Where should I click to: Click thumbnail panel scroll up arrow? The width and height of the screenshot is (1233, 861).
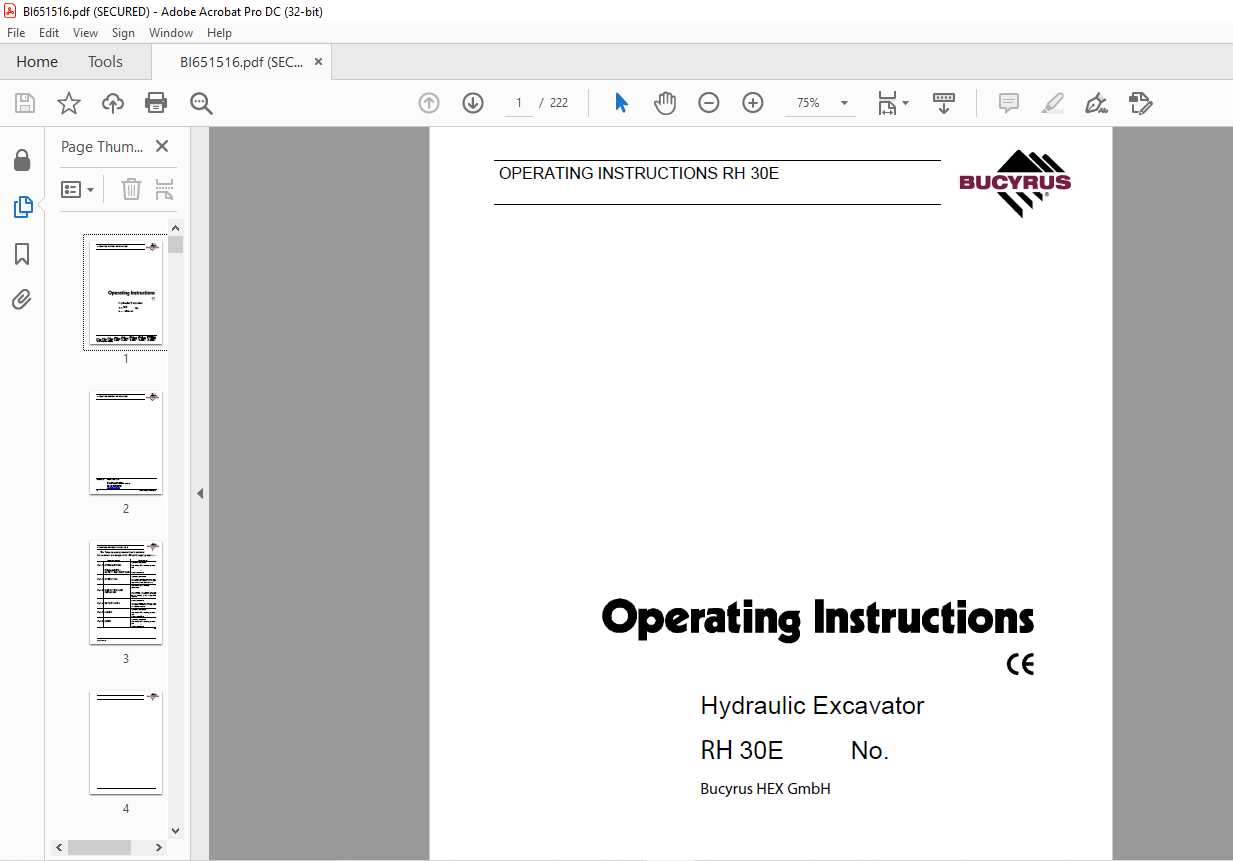coord(176,228)
